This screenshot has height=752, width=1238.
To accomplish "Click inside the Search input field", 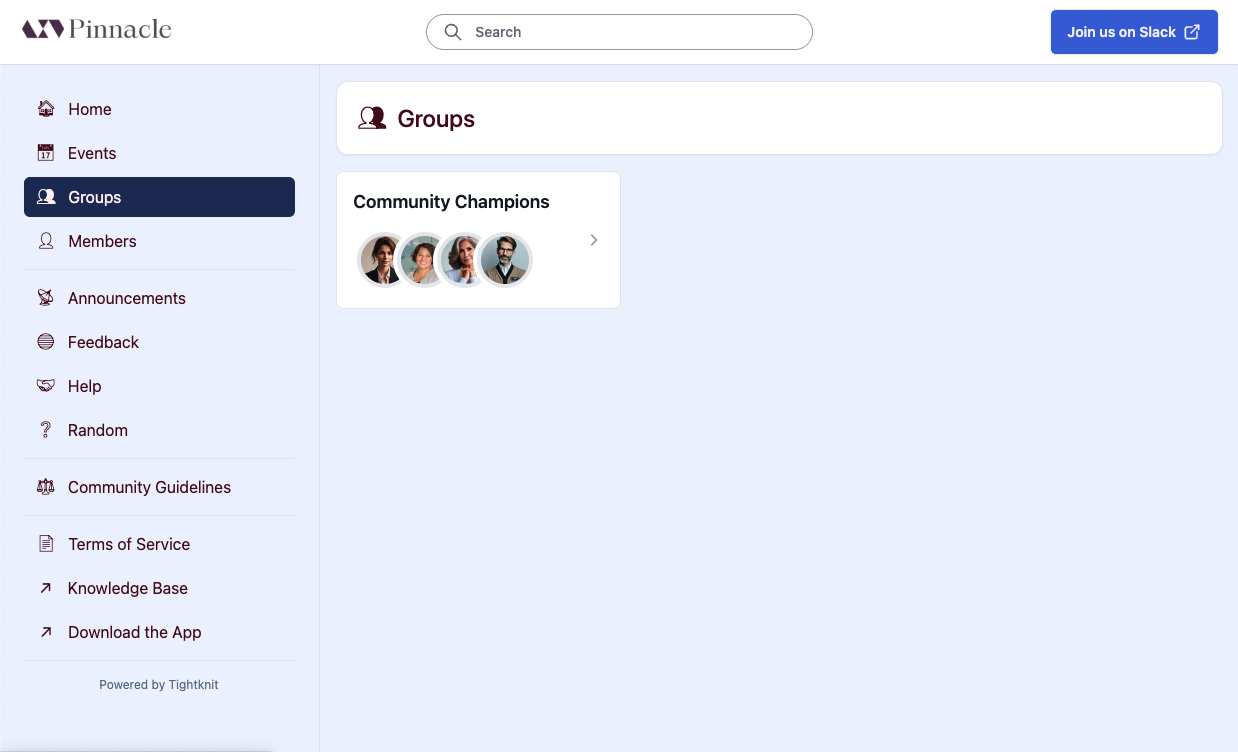I will [620, 31].
